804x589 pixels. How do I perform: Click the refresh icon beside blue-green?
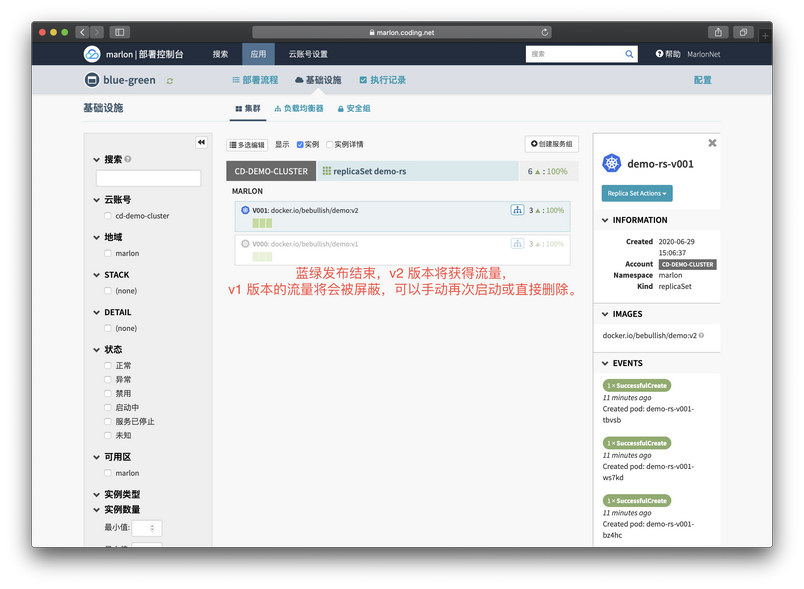[170, 81]
